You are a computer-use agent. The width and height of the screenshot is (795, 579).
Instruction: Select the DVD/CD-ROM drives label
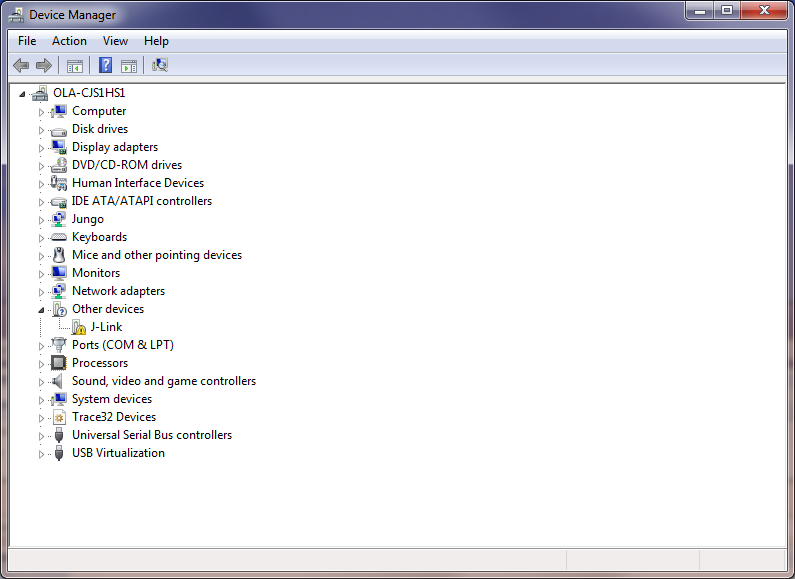pyautogui.click(x=127, y=165)
